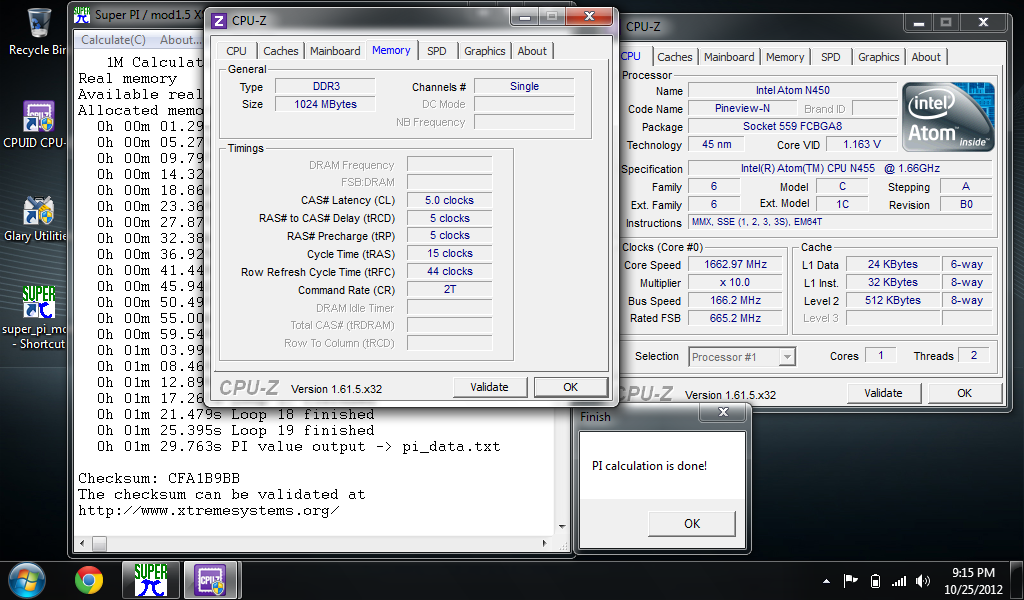Click the xtremesystems.org URL text
This screenshot has height=600, width=1024.
tap(208, 511)
